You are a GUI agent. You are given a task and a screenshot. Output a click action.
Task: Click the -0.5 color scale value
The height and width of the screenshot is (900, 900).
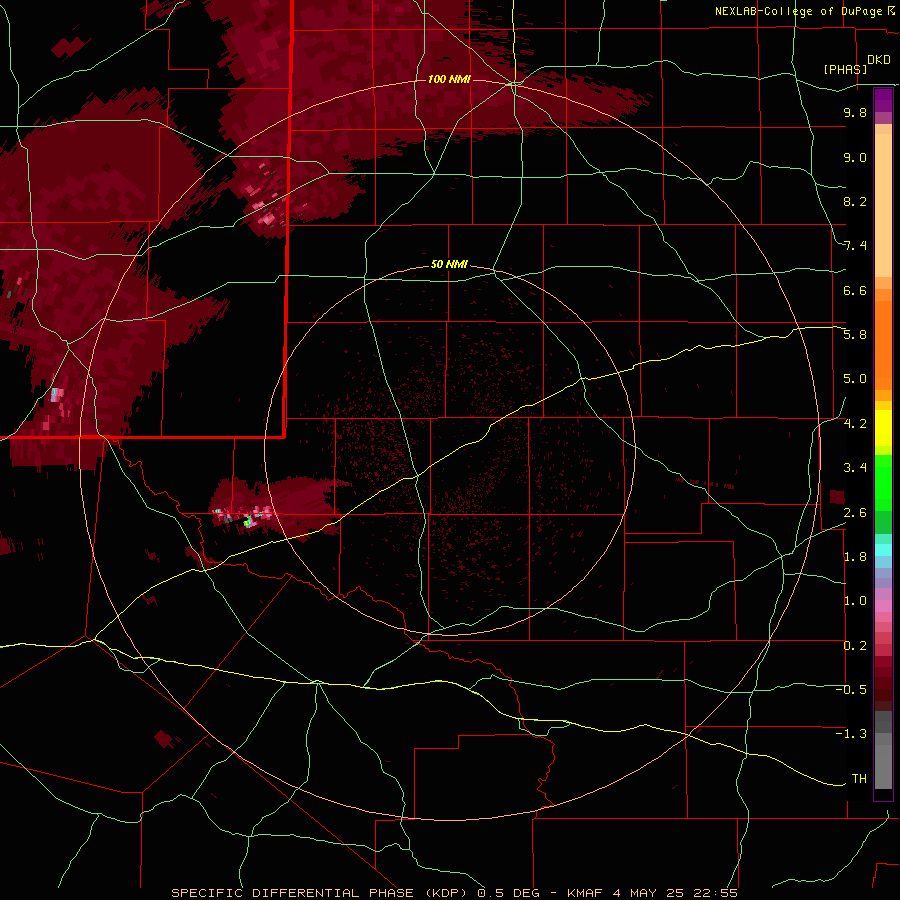coord(851,690)
